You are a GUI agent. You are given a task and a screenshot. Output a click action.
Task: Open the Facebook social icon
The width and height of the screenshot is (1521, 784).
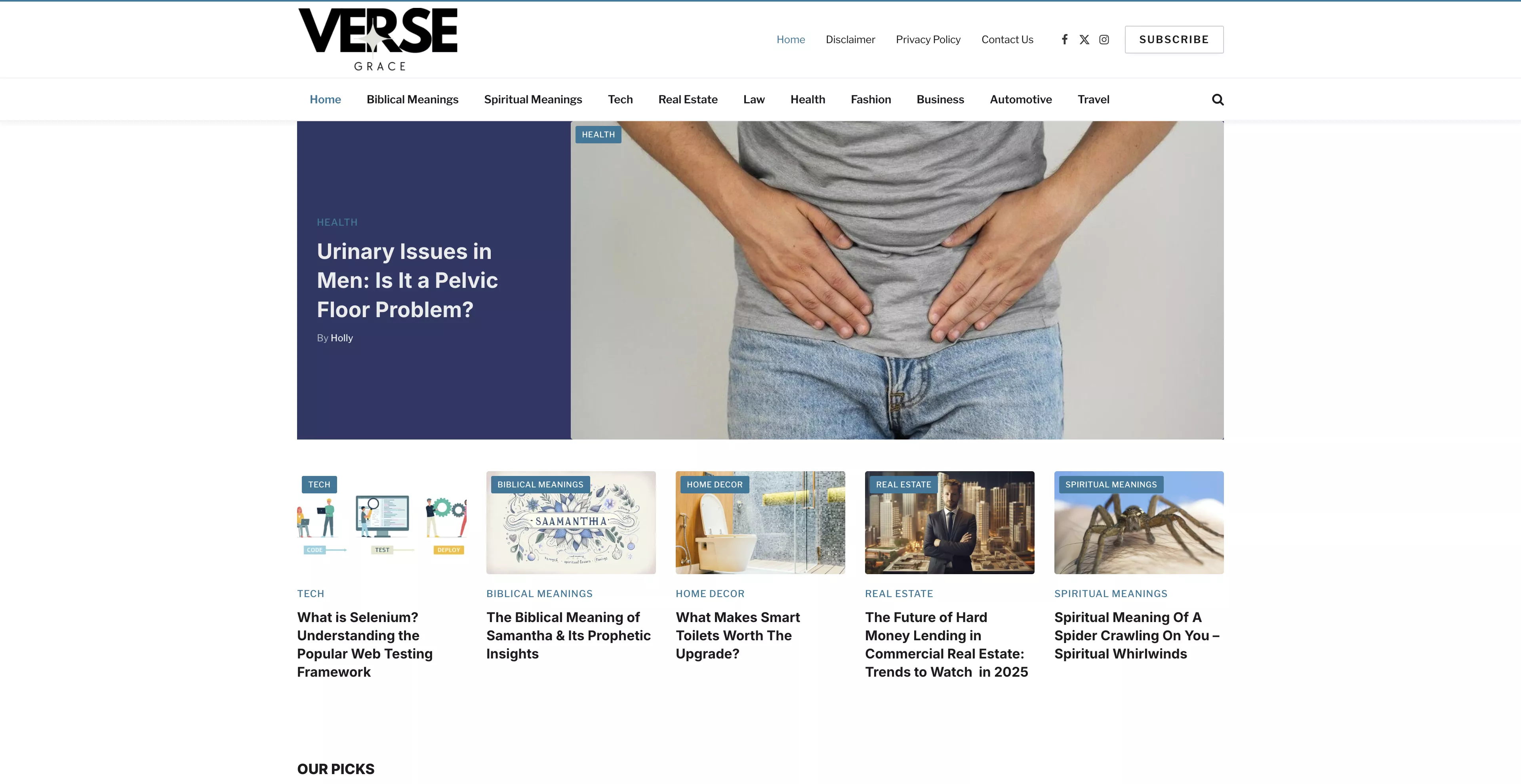[x=1065, y=40]
